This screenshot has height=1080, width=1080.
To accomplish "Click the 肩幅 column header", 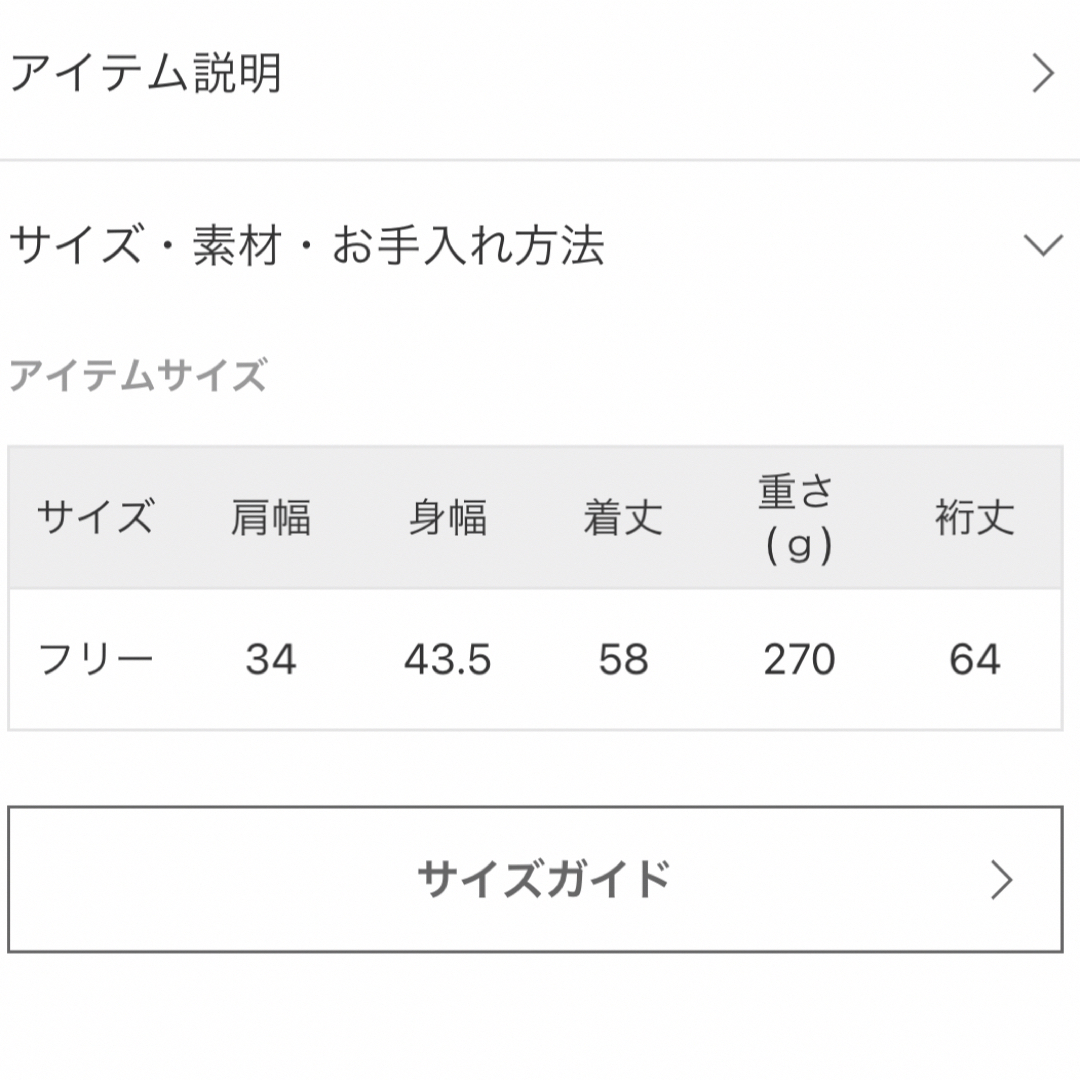I will 271,517.
